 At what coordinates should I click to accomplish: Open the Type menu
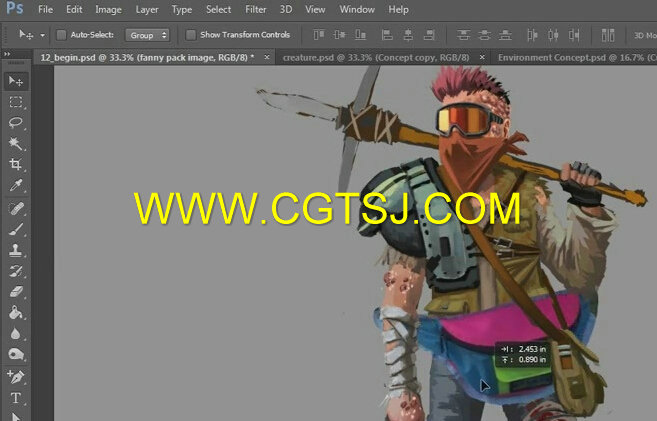point(182,9)
